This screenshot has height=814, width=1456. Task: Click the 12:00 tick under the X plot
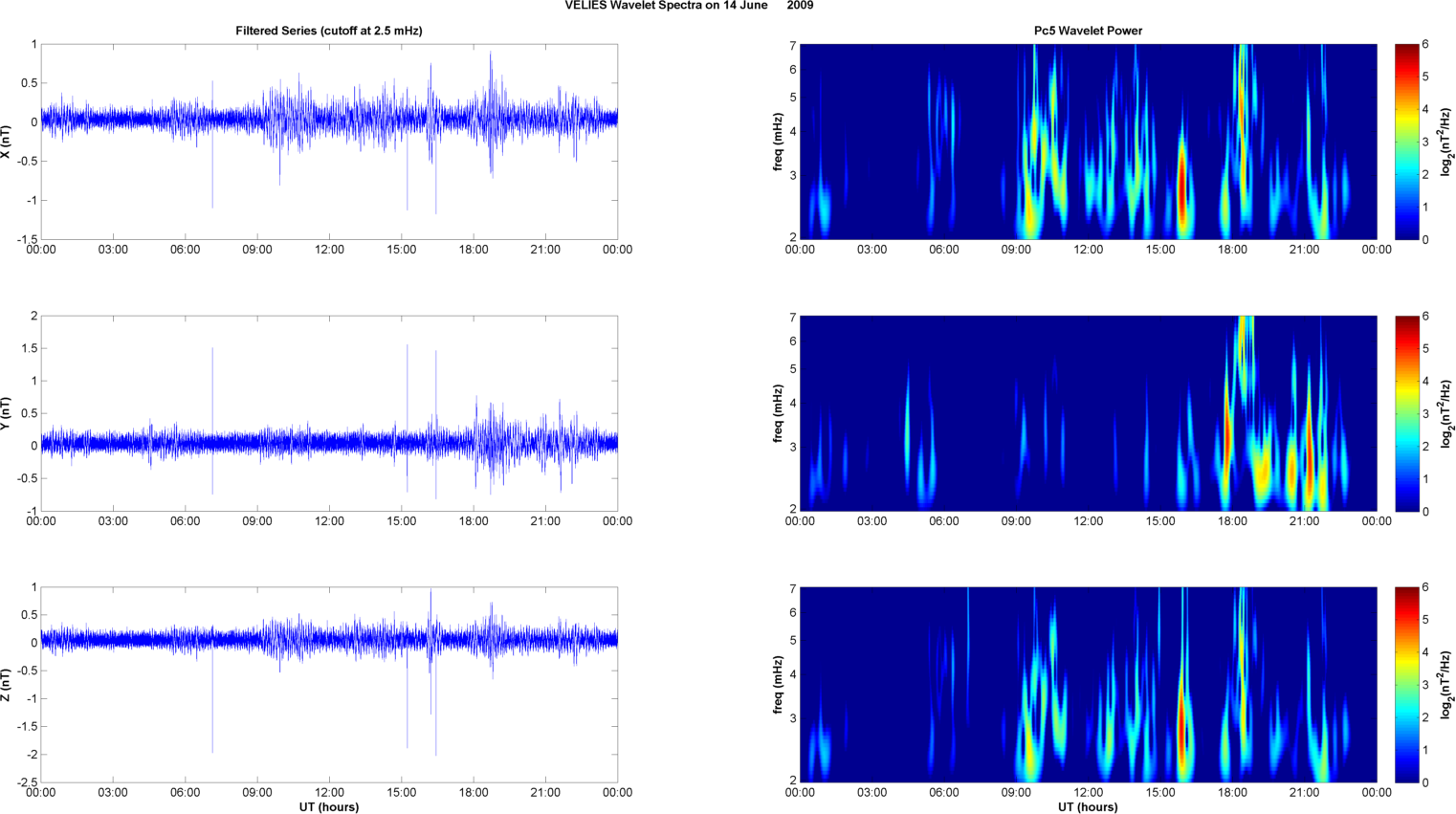(x=329, y=250)
